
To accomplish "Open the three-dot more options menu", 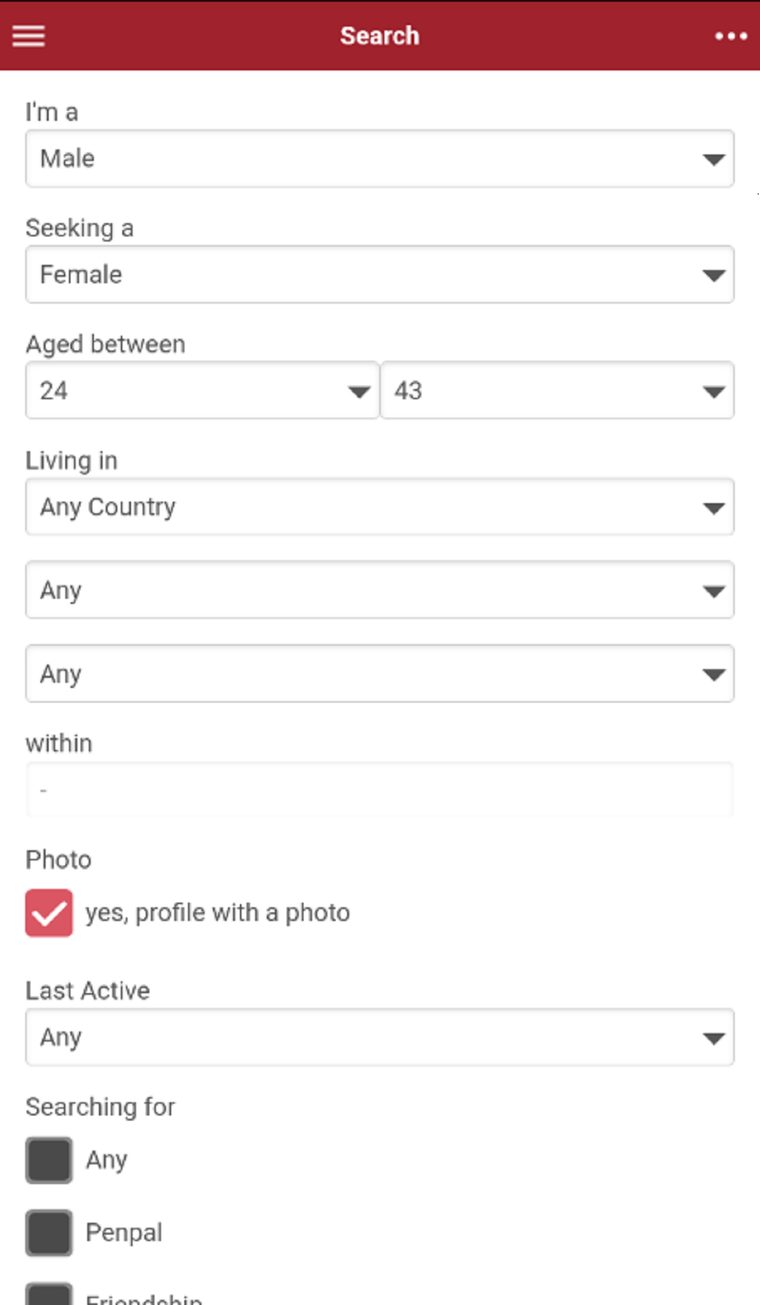I will [731, 36].
